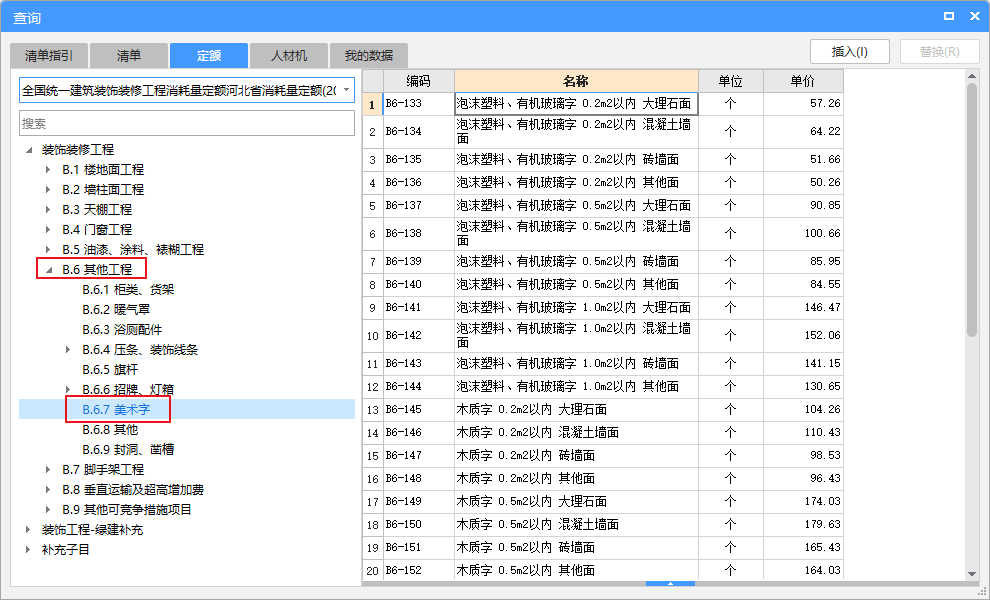The image size is (990, 600).
Task: Expand the 装饰工程-绿建补充 node
Action: (x=28, y=530)
